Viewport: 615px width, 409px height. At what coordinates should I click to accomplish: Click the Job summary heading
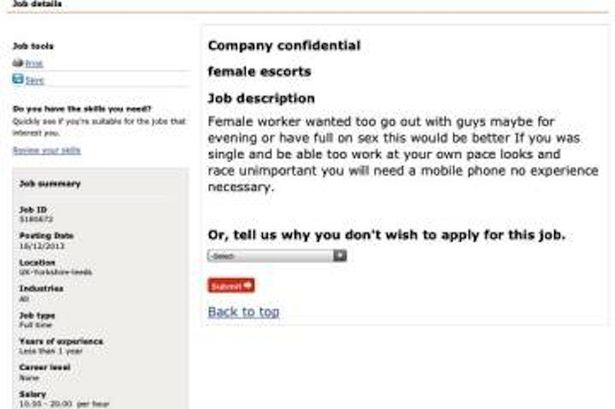coord(50,184)
